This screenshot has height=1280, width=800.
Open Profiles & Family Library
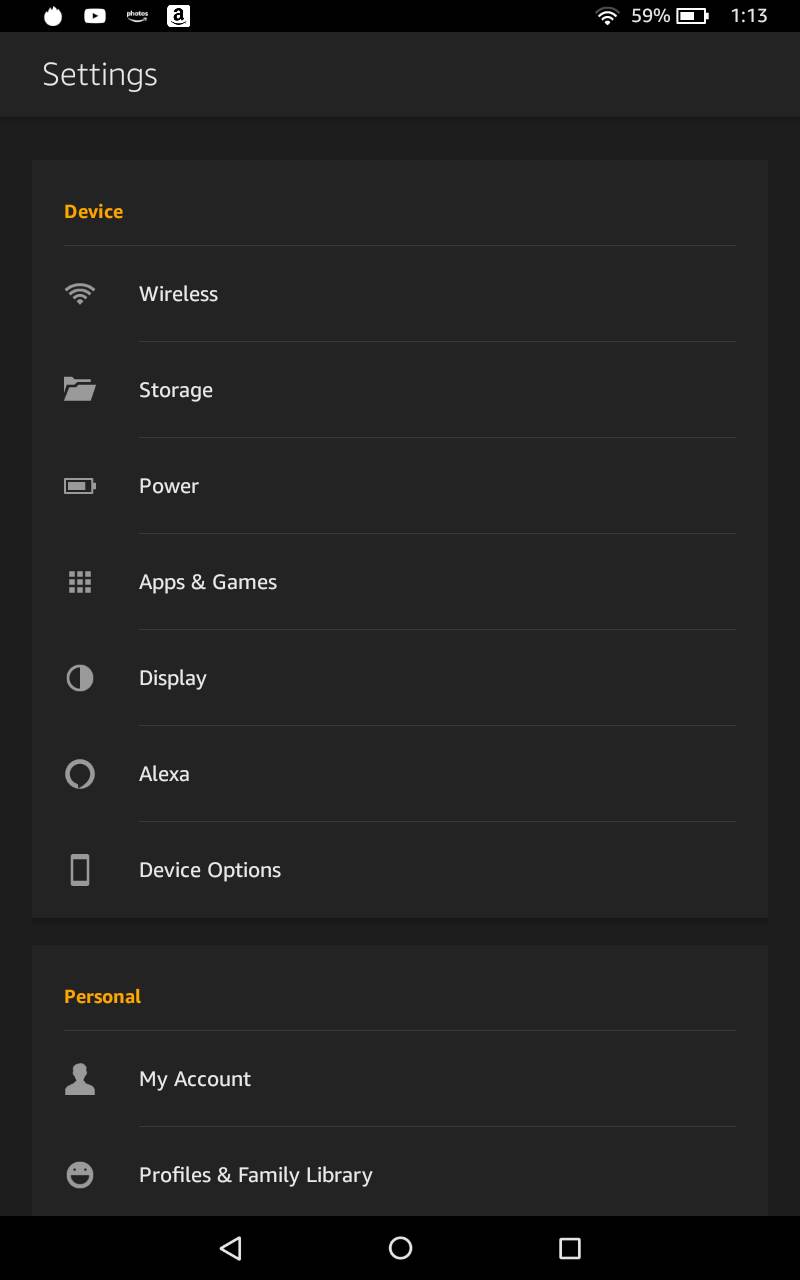tap(256, 1175)
